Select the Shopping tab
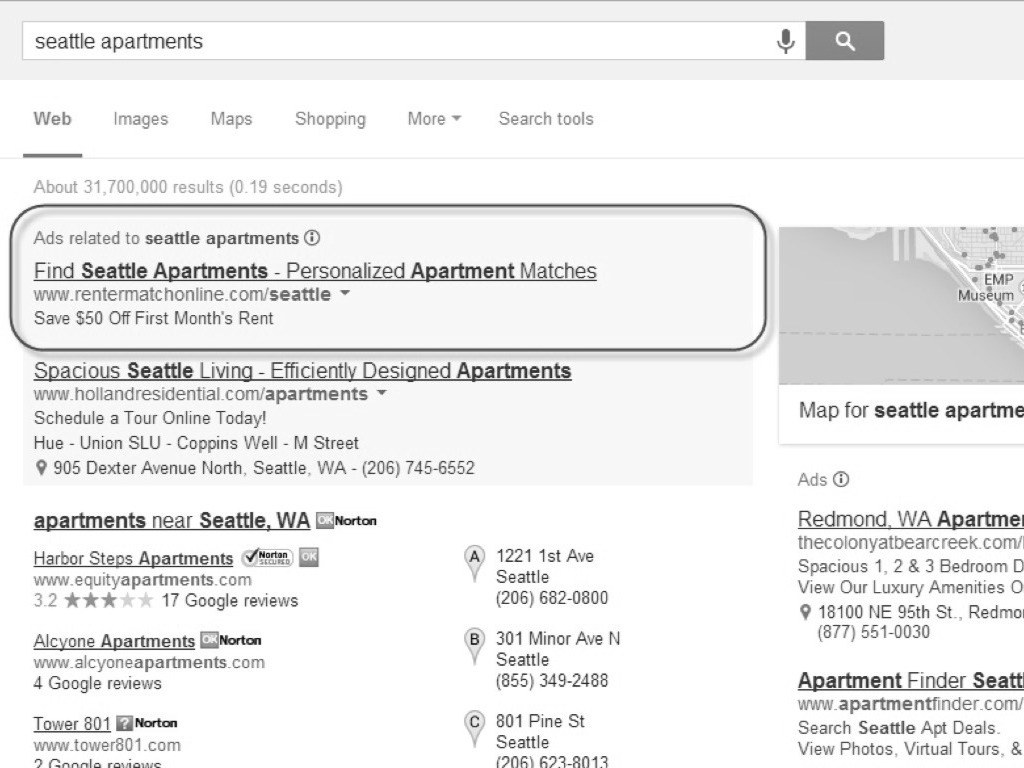This screenshot has width=1024, height=768. [330, 119]
